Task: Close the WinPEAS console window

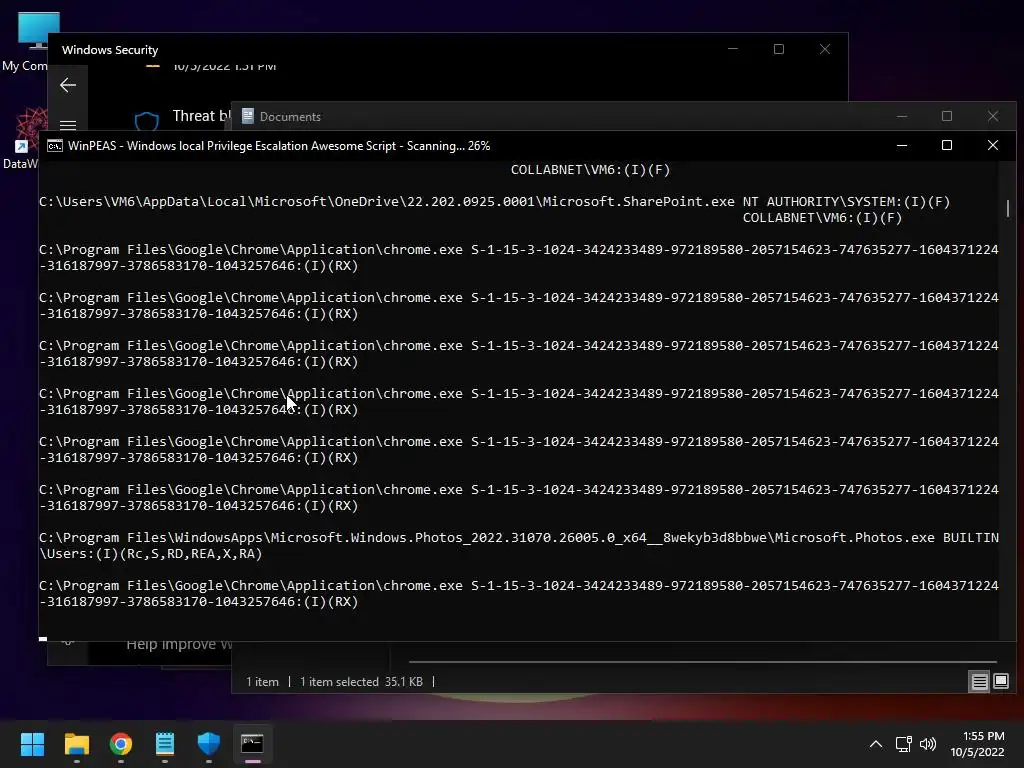Action: [x=993, y=146]
